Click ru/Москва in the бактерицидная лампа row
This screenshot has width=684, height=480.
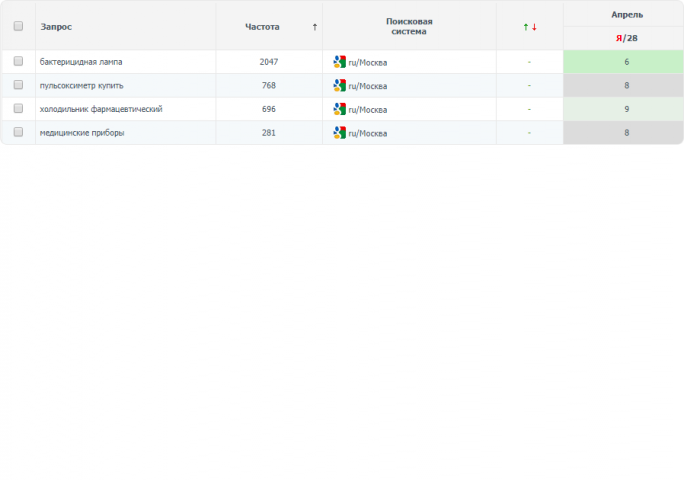pyautogui.click(x=368, y=63)
